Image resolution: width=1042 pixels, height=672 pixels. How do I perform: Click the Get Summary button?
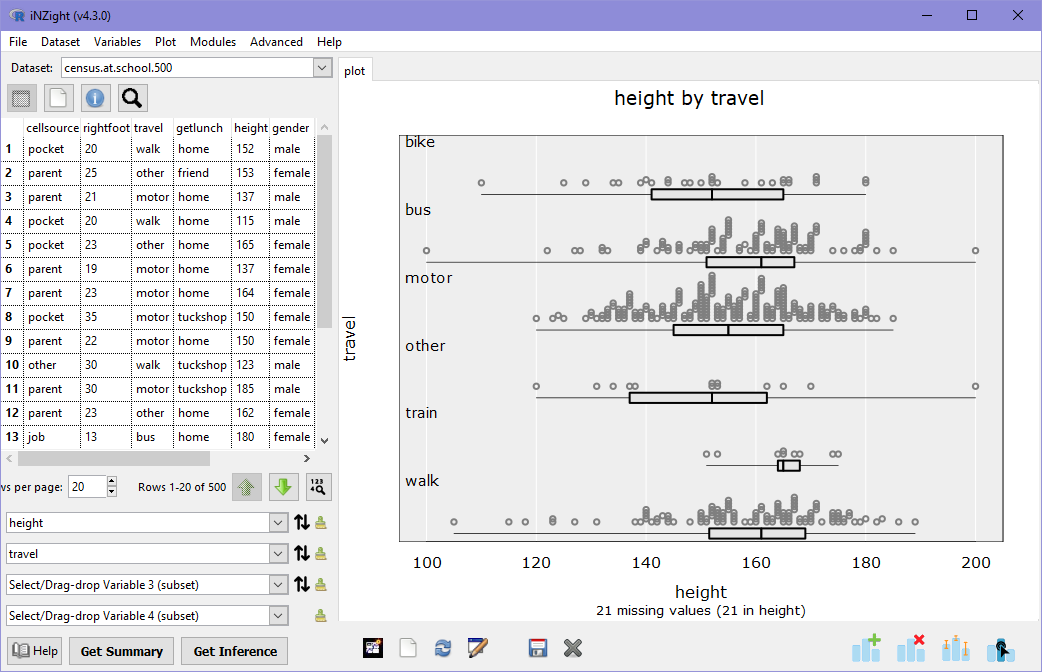(x=121, y=651)
